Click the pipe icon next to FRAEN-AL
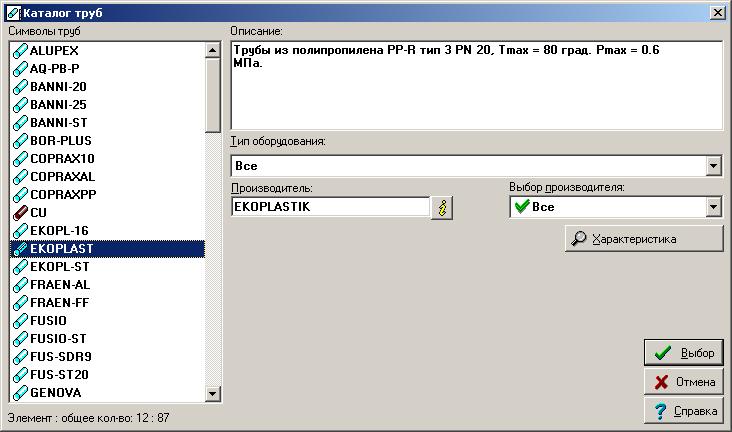The width and height of the screenshot is (732, 432). click(x=20, y=284)
